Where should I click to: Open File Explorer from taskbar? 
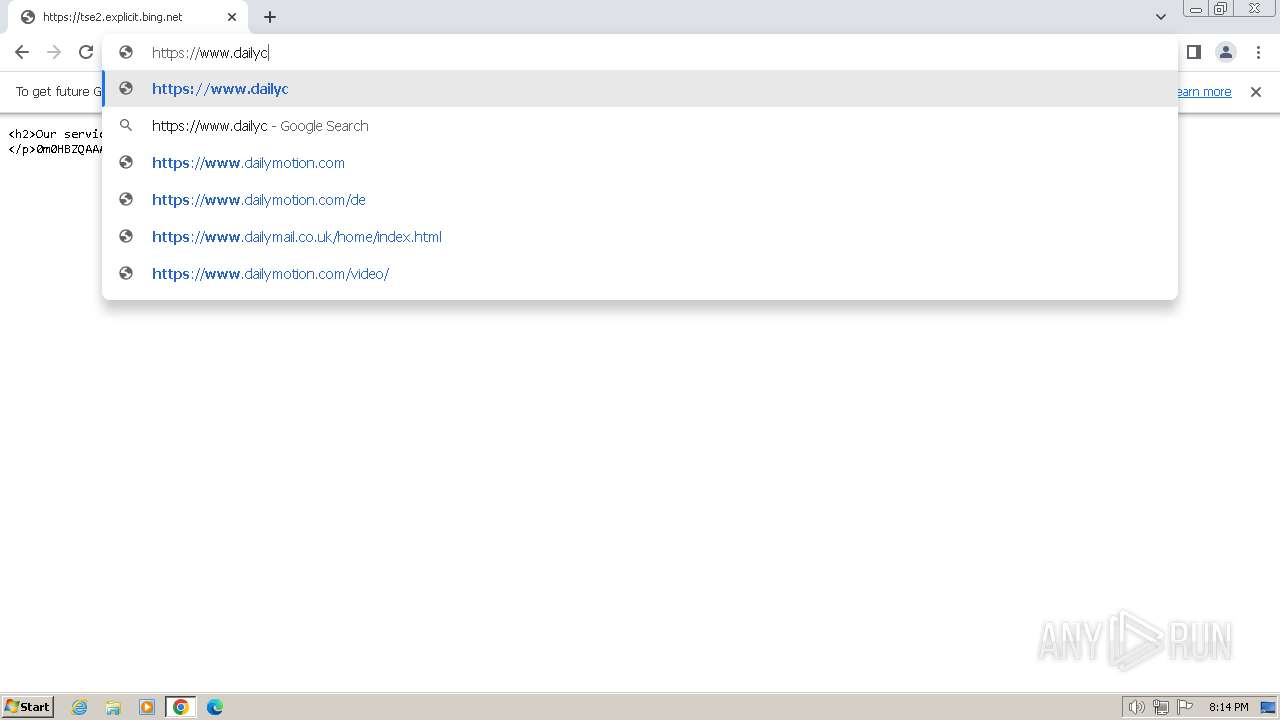point(113,707)
